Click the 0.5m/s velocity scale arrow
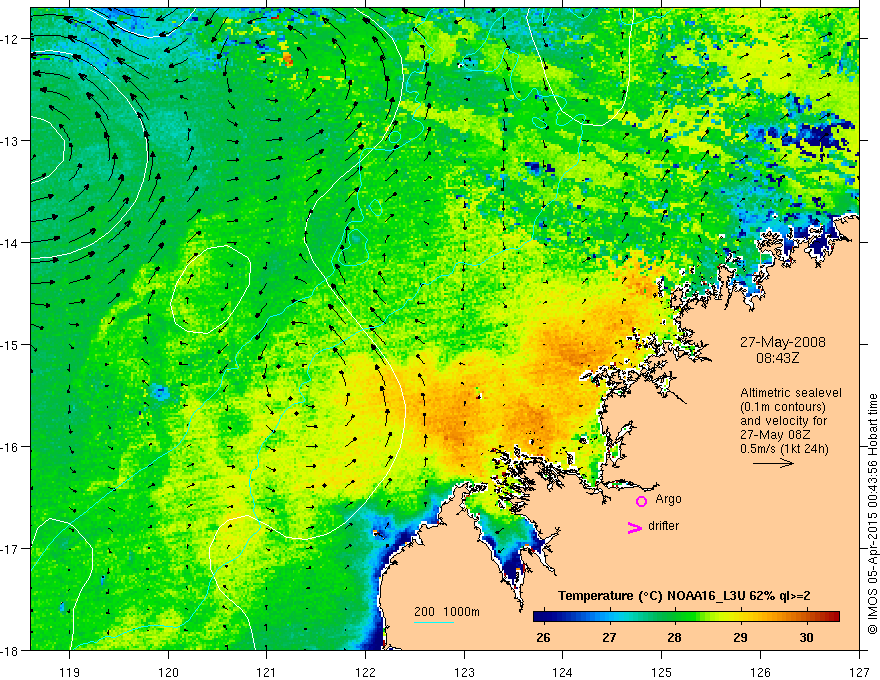This screenshot has width=880, height=680. pyautogui.click(x=773, y=463)
